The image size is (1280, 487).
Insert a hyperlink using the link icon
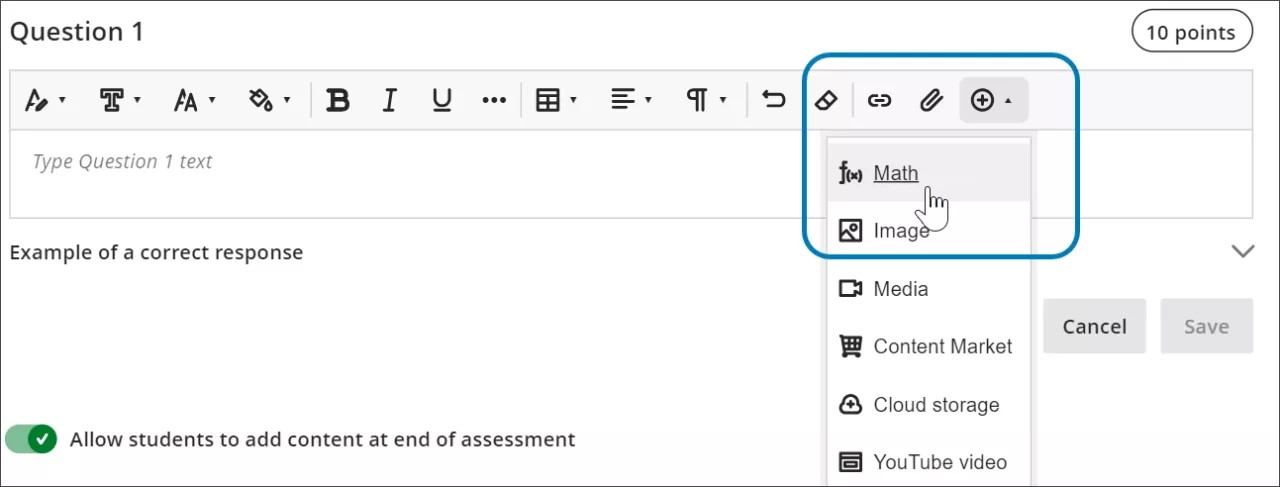click(879, 100)
